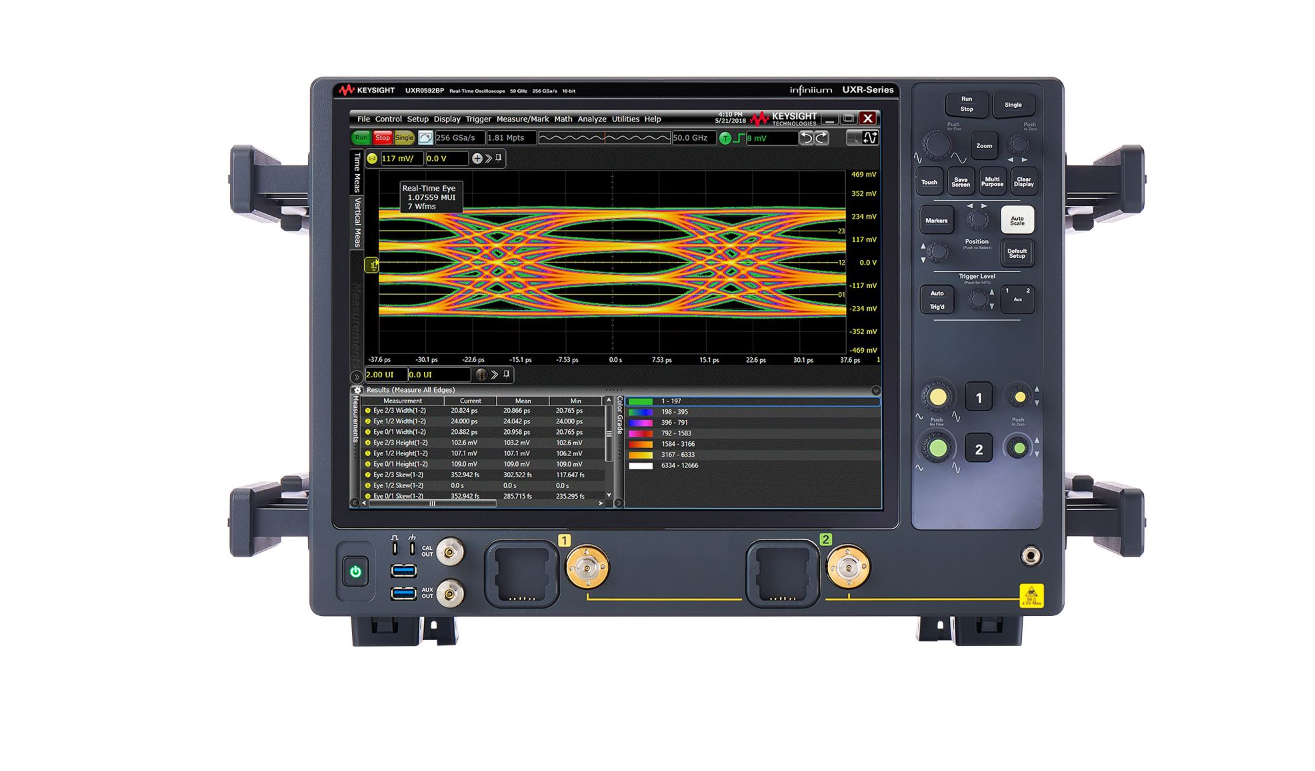Click the yellow channel 1 source icon
The image size is (1315, 771).
[x=372, y=158]
